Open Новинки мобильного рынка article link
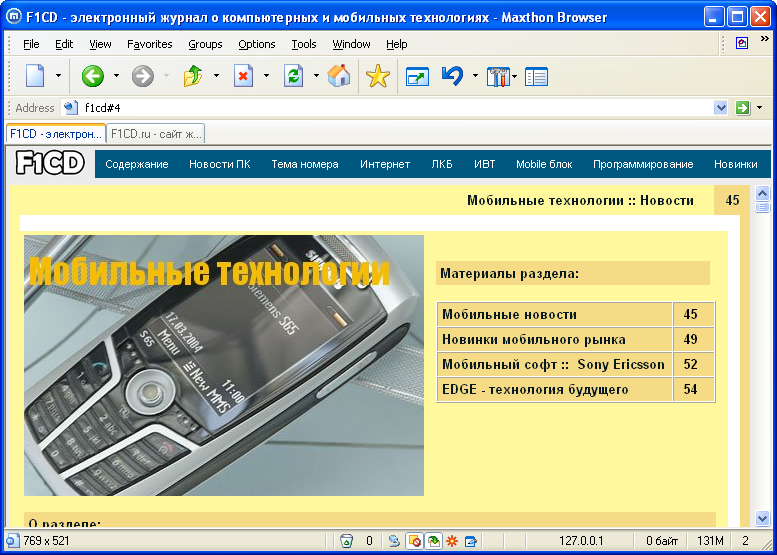The width and height of the screenshot is (777, 555). [534, 339]
